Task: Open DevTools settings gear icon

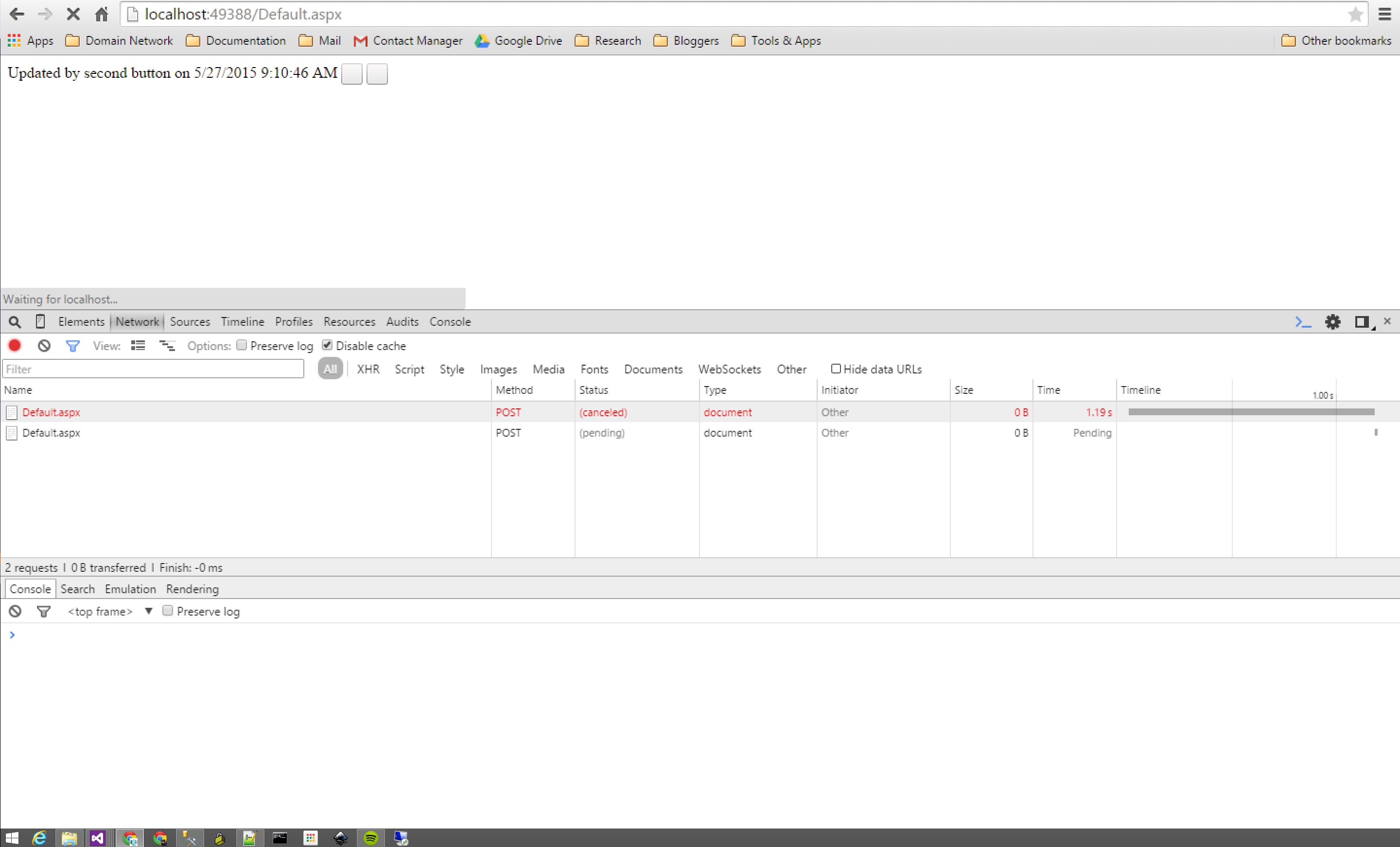Action: point(1332,322)
